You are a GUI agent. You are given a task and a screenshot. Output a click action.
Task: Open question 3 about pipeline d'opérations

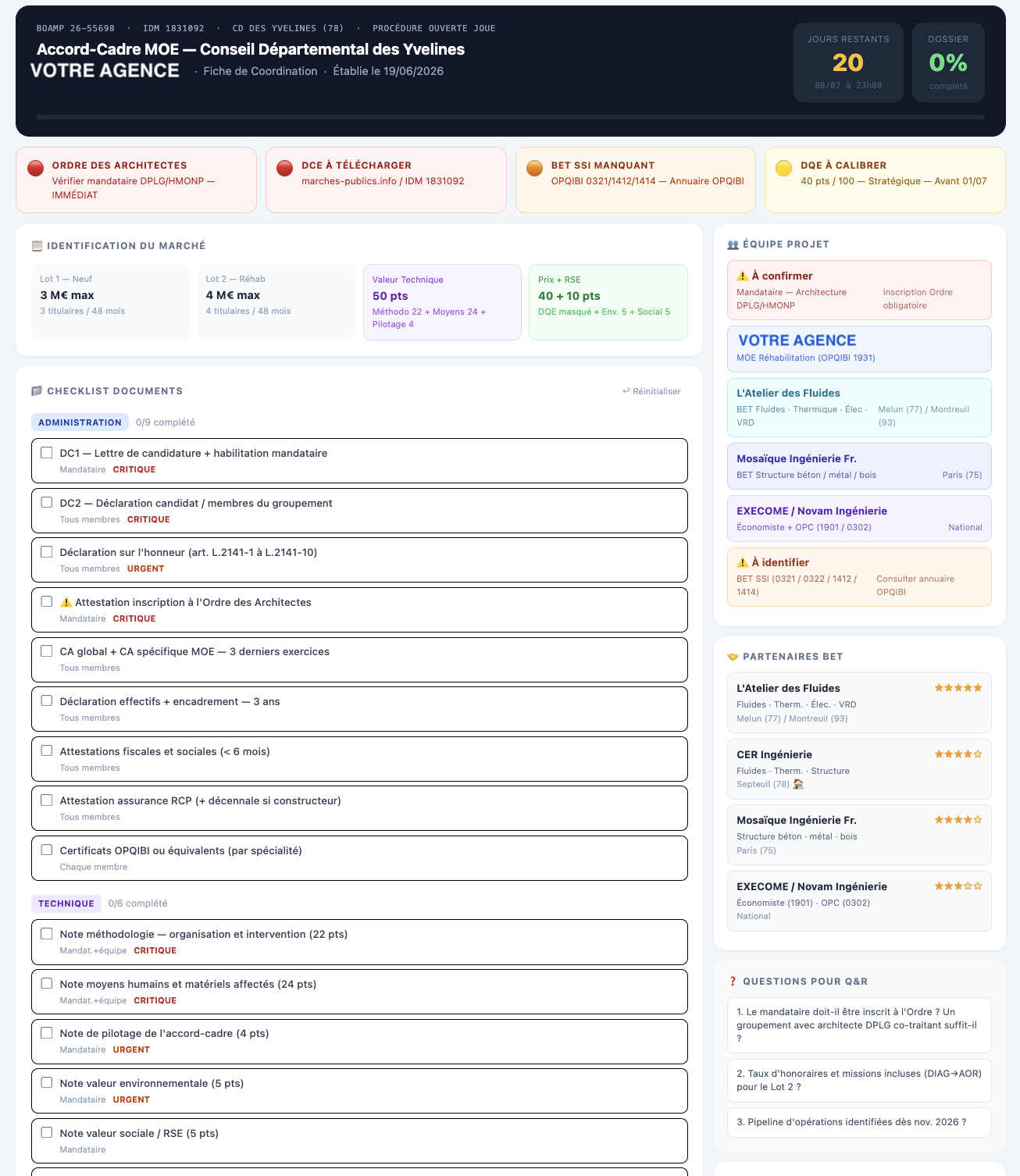coord(859,1122)
